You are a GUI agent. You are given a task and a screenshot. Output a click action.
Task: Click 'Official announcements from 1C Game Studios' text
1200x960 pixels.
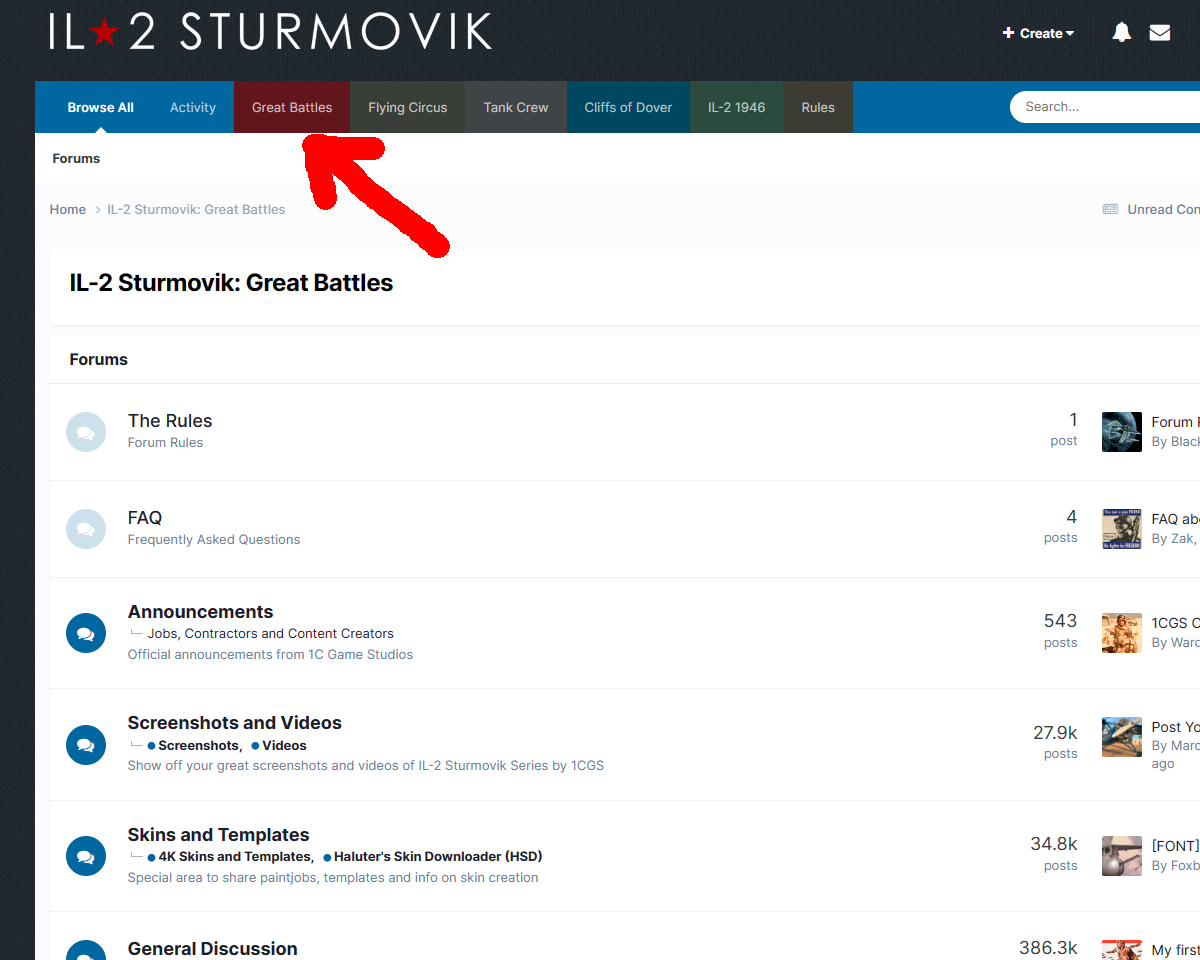[x=270, y=654]
